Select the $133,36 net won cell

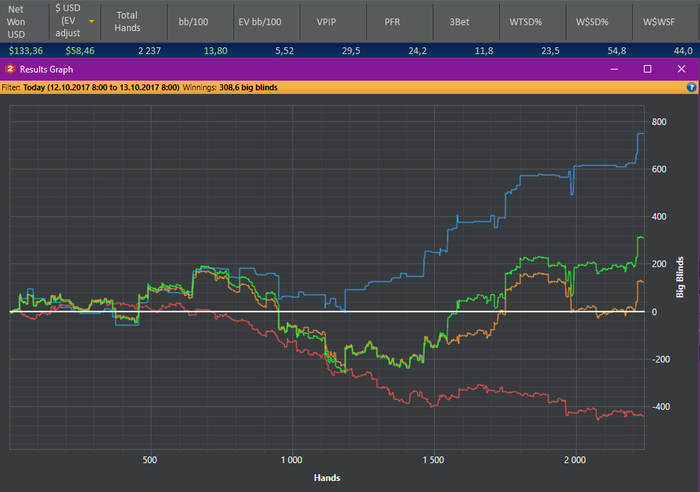point(26,50)
